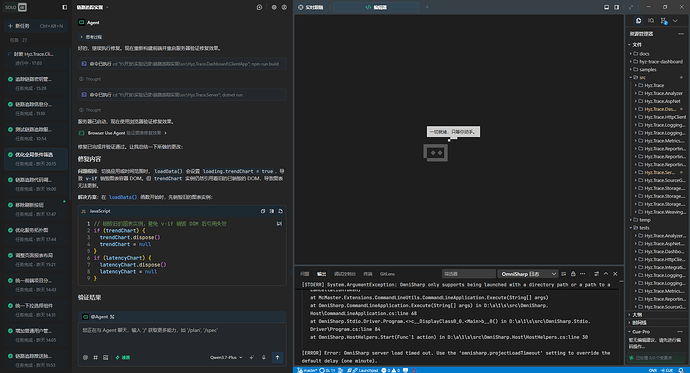Collapse the task list sidebar
Viewport: 690px width, 373px height.
[65, 7]
